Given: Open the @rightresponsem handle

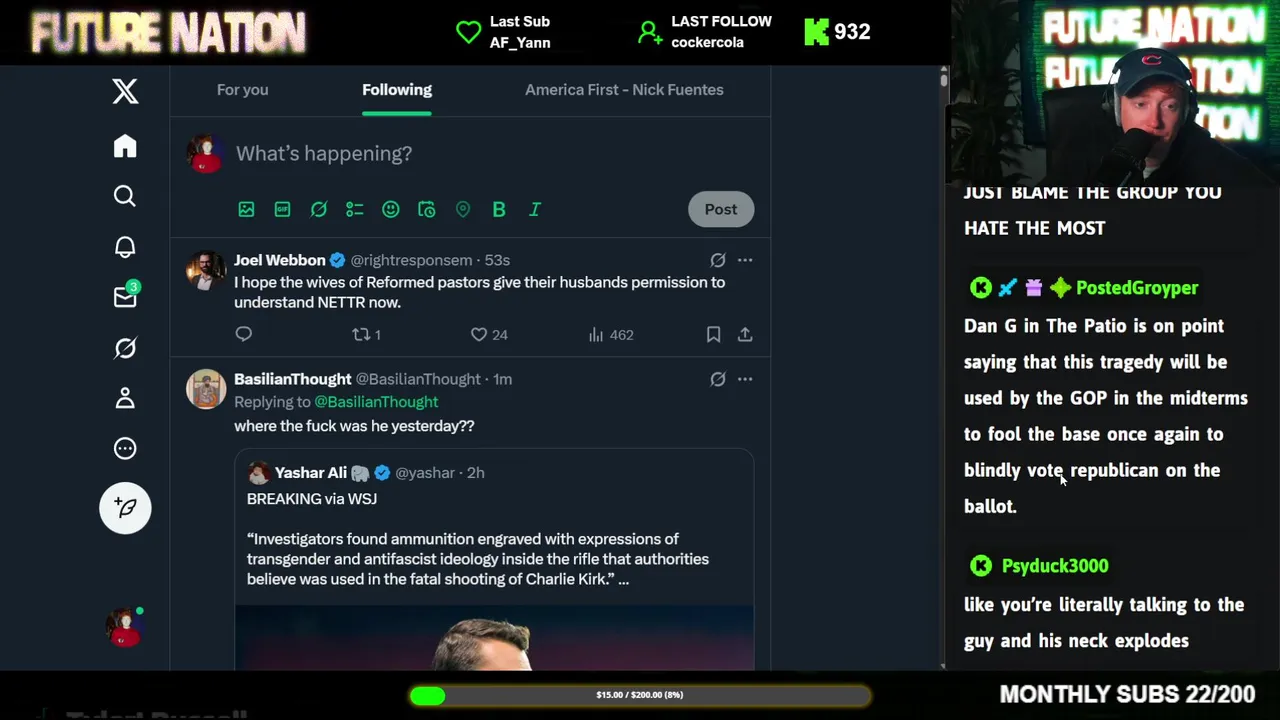Looking at the screenshot, I should point(411,260).
